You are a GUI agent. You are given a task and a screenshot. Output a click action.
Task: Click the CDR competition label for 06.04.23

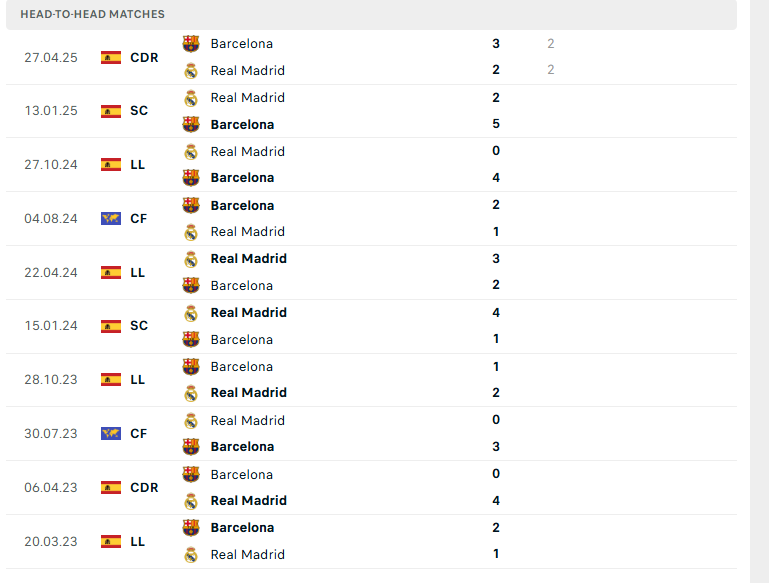coord(144,487)
